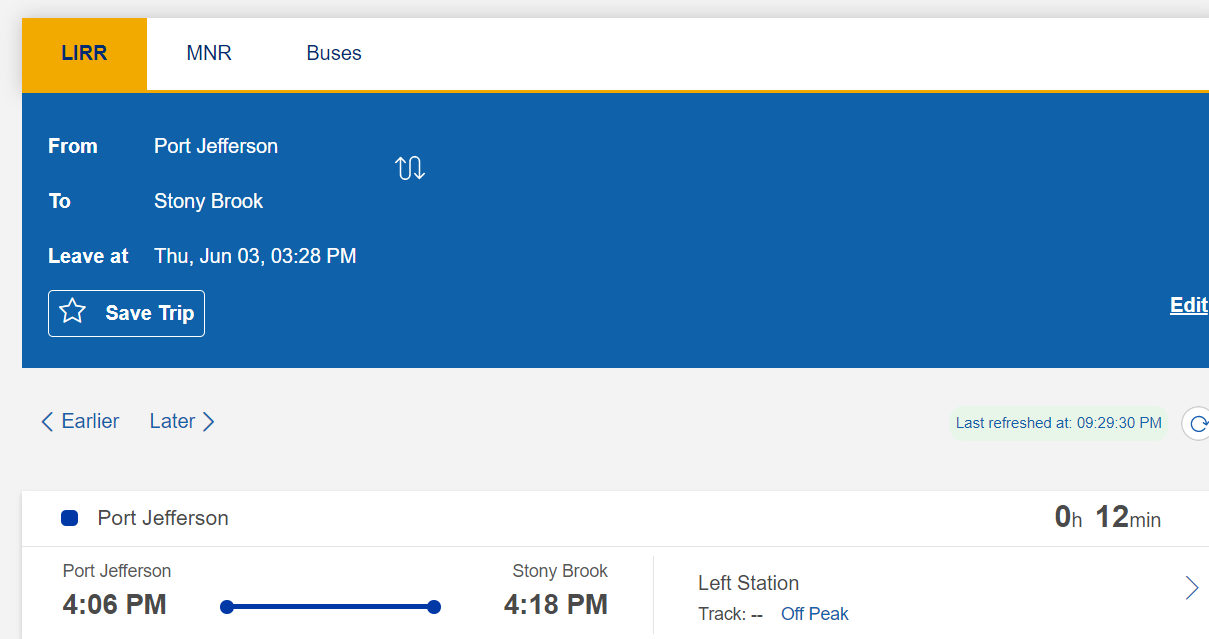Viewport: 1209px width, 639px height.
Task: Select the Buses tab
Action: coord(334,54)
